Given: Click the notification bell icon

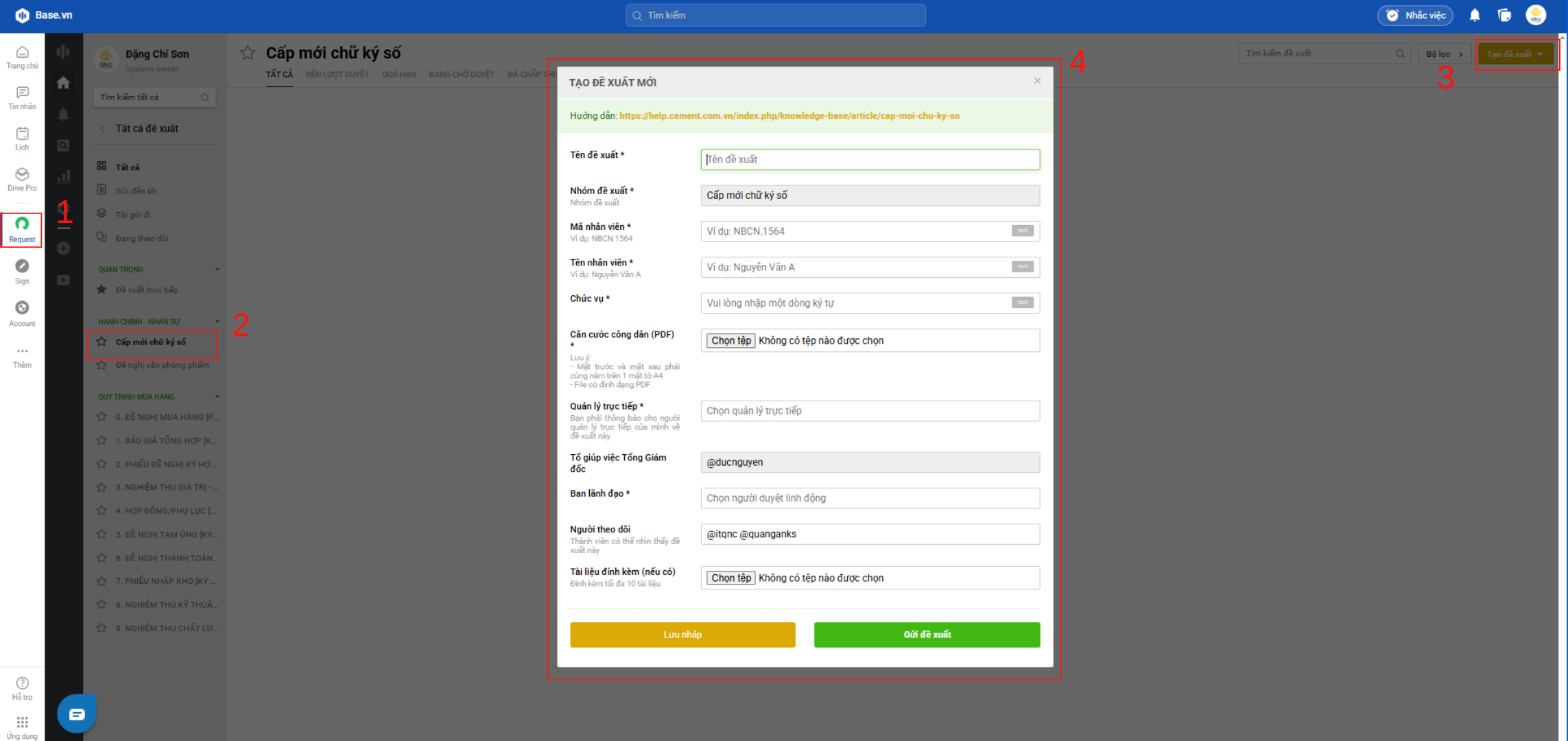Looking at the screenshot, I should [1474, 15].
